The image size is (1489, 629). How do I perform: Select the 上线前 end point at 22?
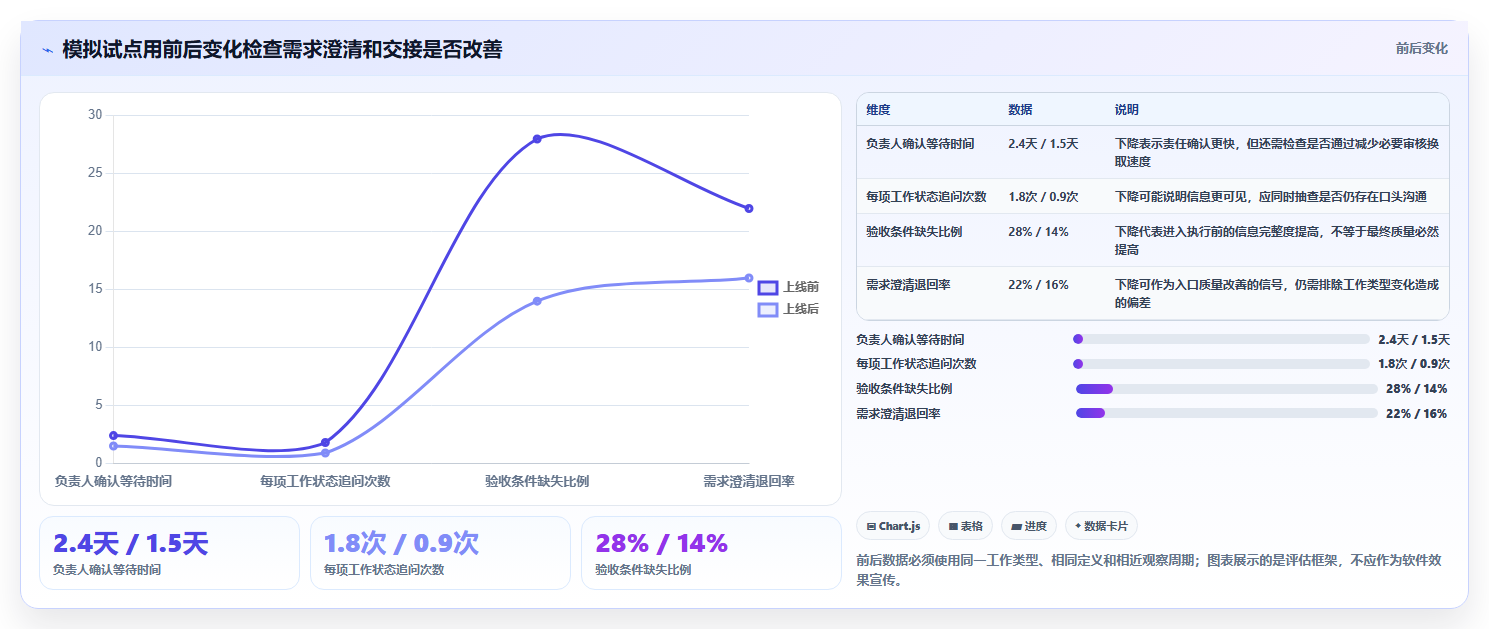coord(749,208)
